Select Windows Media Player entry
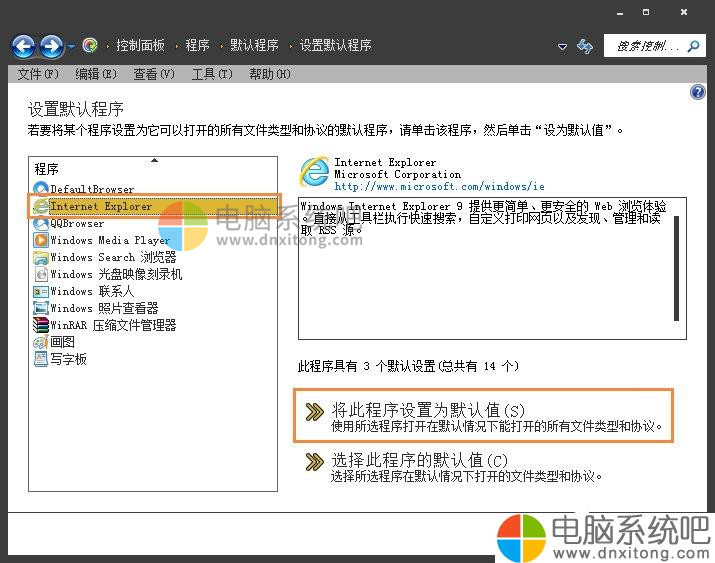 click(110, 240)
